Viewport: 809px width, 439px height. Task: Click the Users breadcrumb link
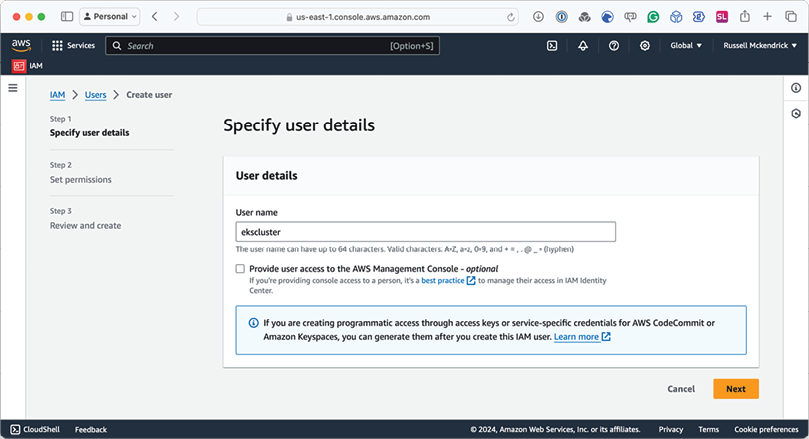coord(95,95)
